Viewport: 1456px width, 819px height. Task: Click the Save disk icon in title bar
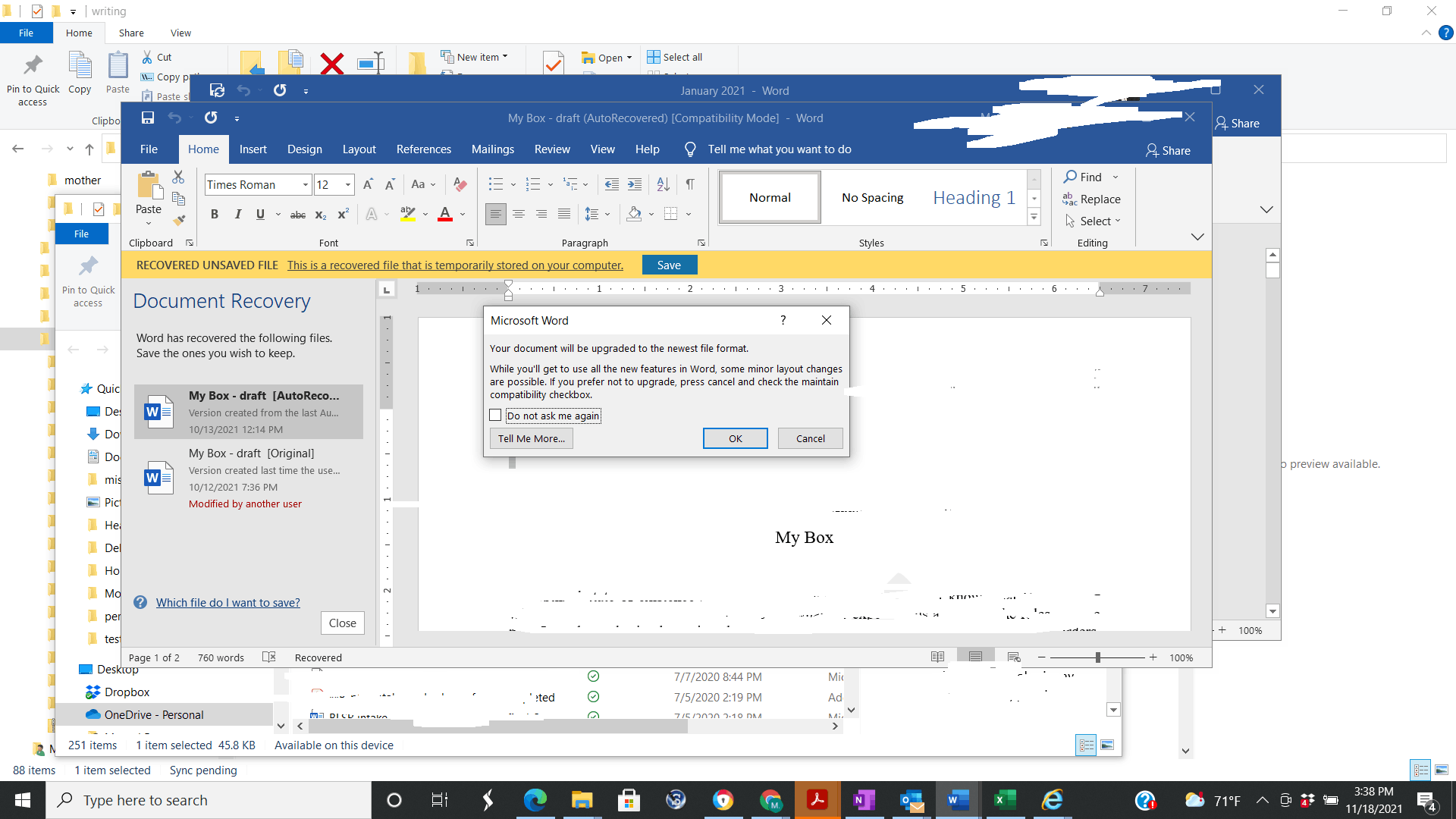(x=148, y=118)
